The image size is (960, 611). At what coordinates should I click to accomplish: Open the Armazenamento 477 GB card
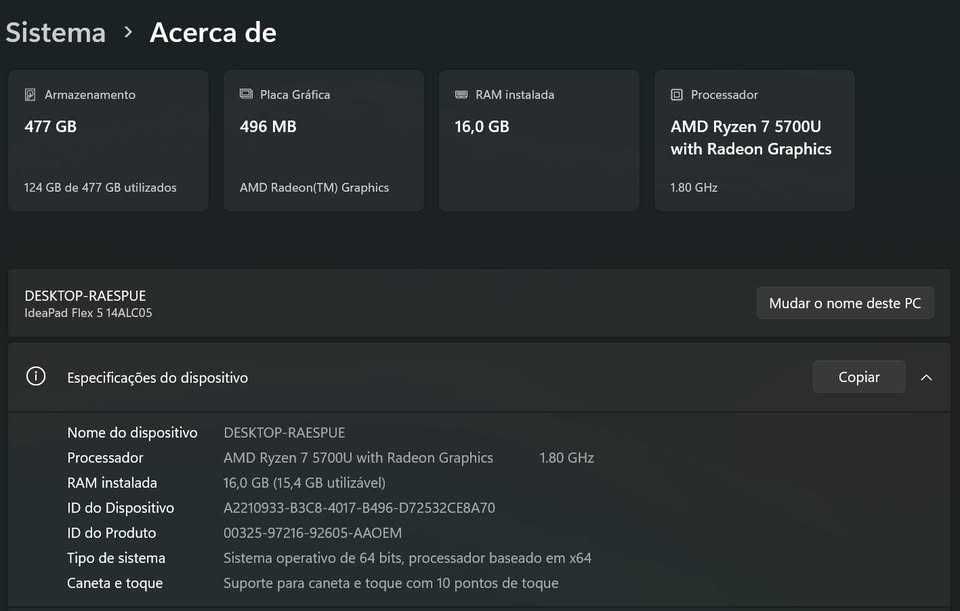[x=108, y=140]
